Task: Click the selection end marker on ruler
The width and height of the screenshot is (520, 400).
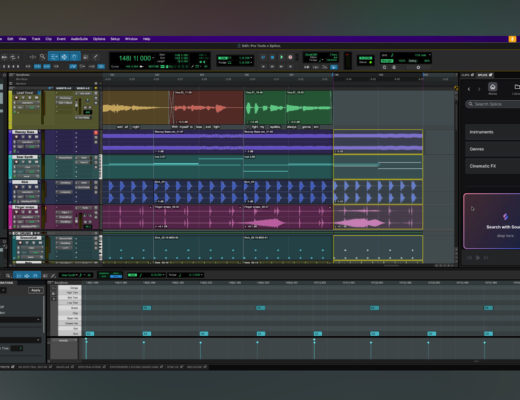Action: tap(423, 76)
